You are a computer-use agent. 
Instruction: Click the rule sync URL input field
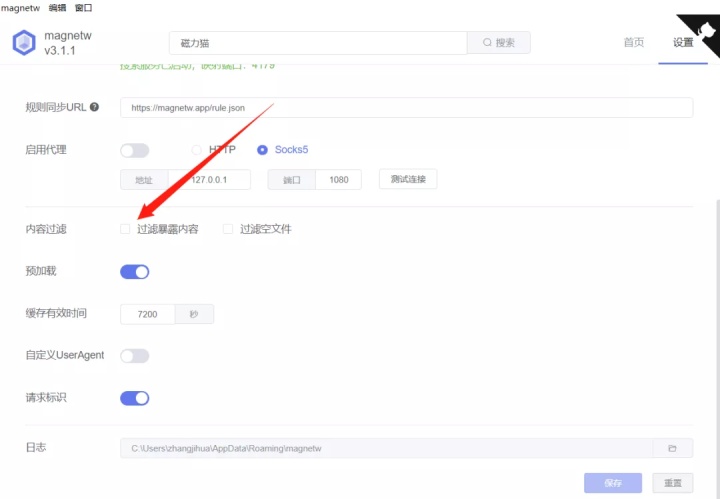[406, 107]
